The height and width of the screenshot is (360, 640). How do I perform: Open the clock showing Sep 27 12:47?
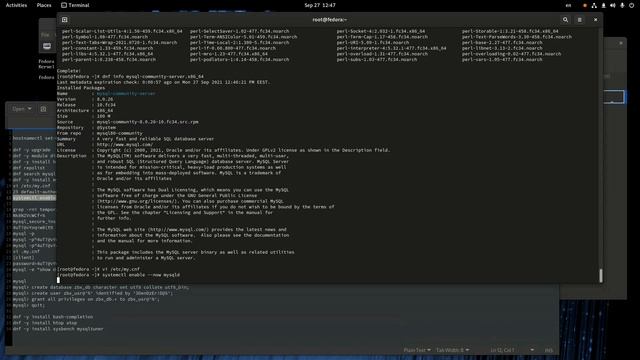pos(320,5)
